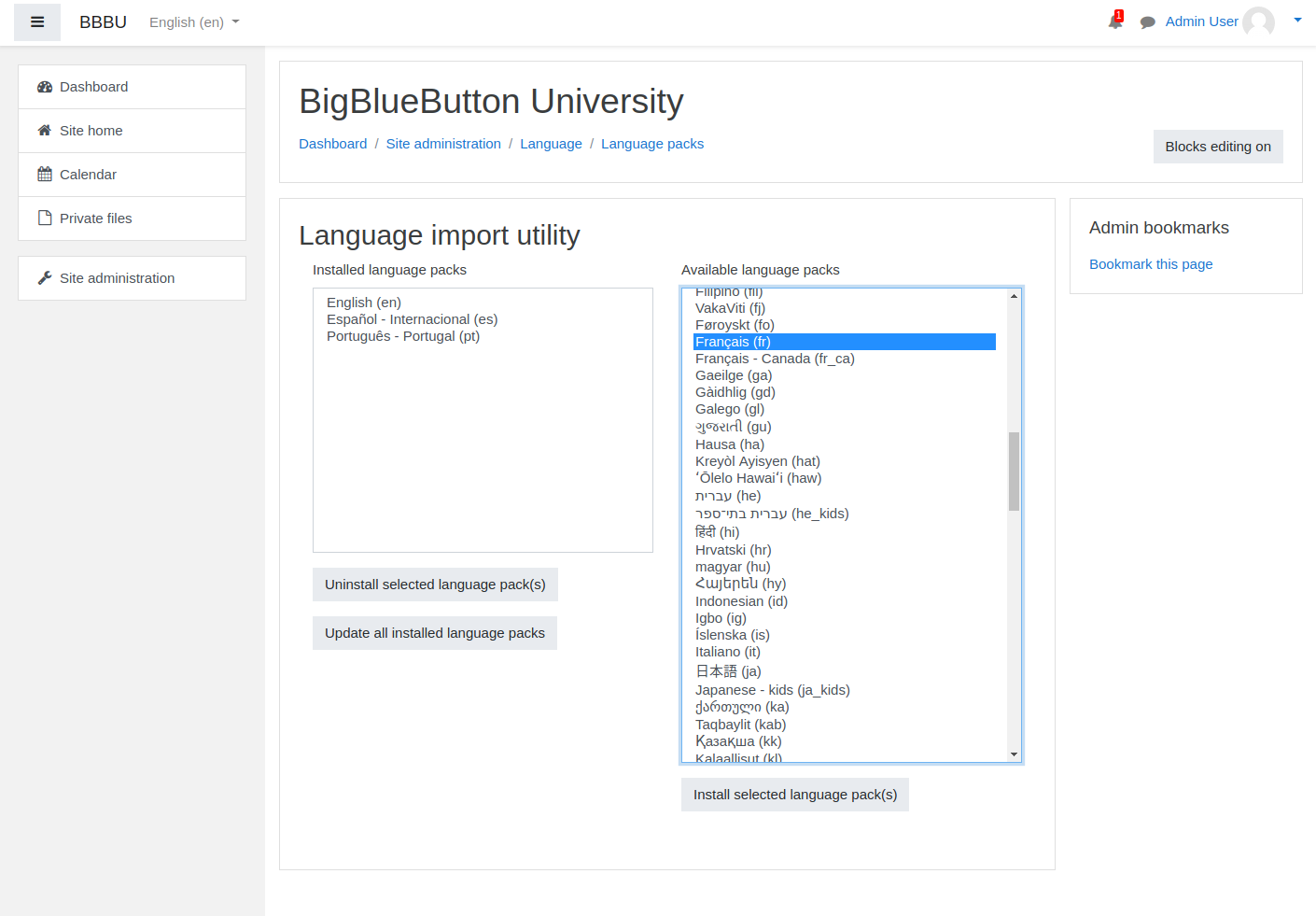The width and height of the screenshot is (1316, 916).
Task: Open the English (en) language dropdown
Action: tap(193, 21)
